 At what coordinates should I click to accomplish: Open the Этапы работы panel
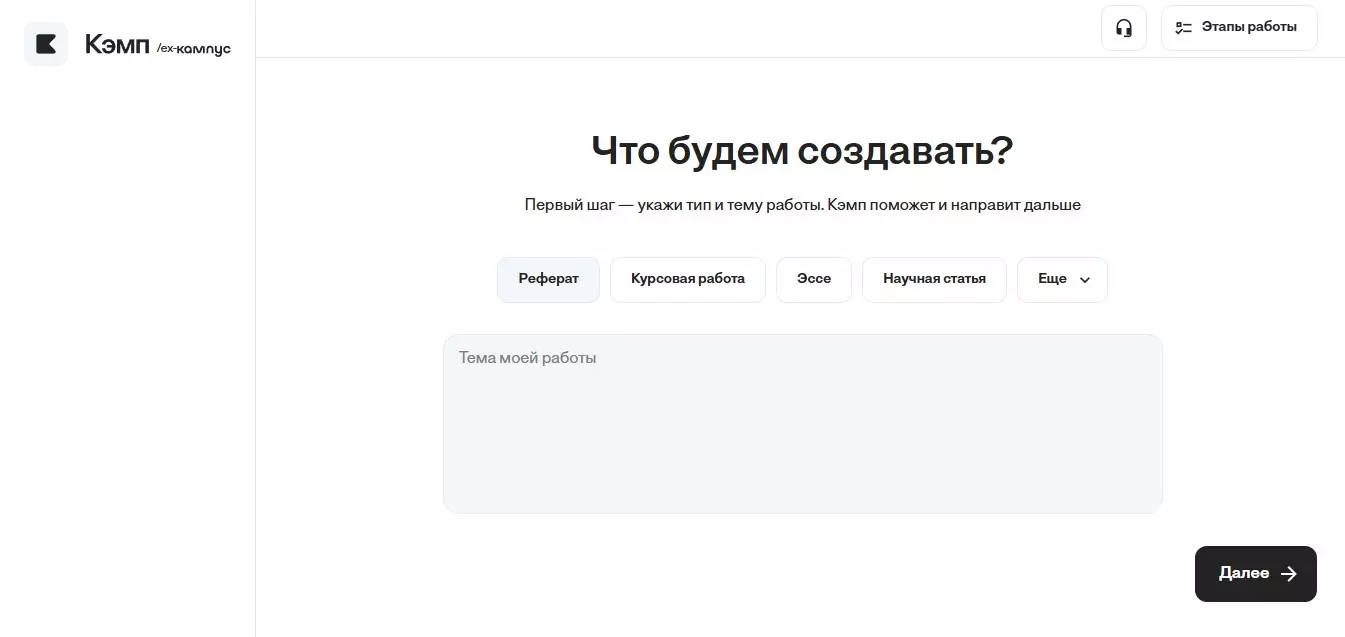(1248, 28)
